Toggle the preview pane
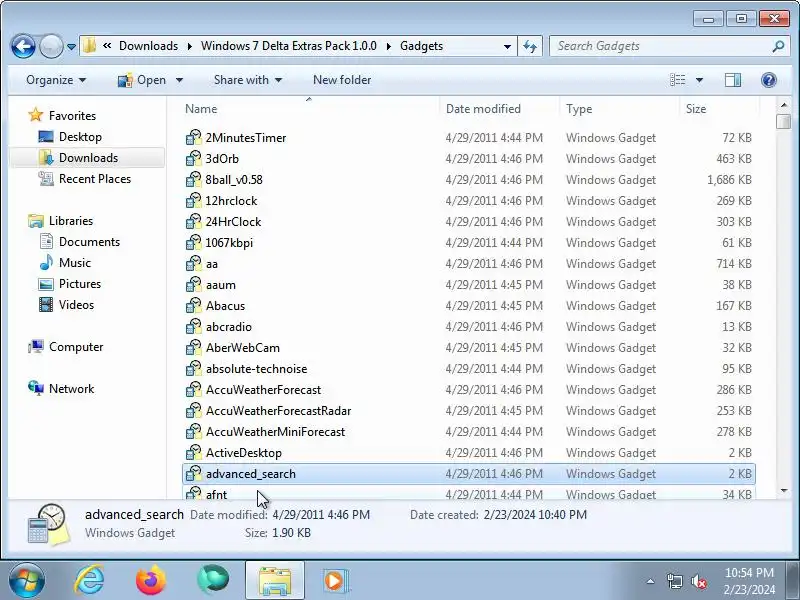This screenshot has height=600, width=800. [733, 80]
